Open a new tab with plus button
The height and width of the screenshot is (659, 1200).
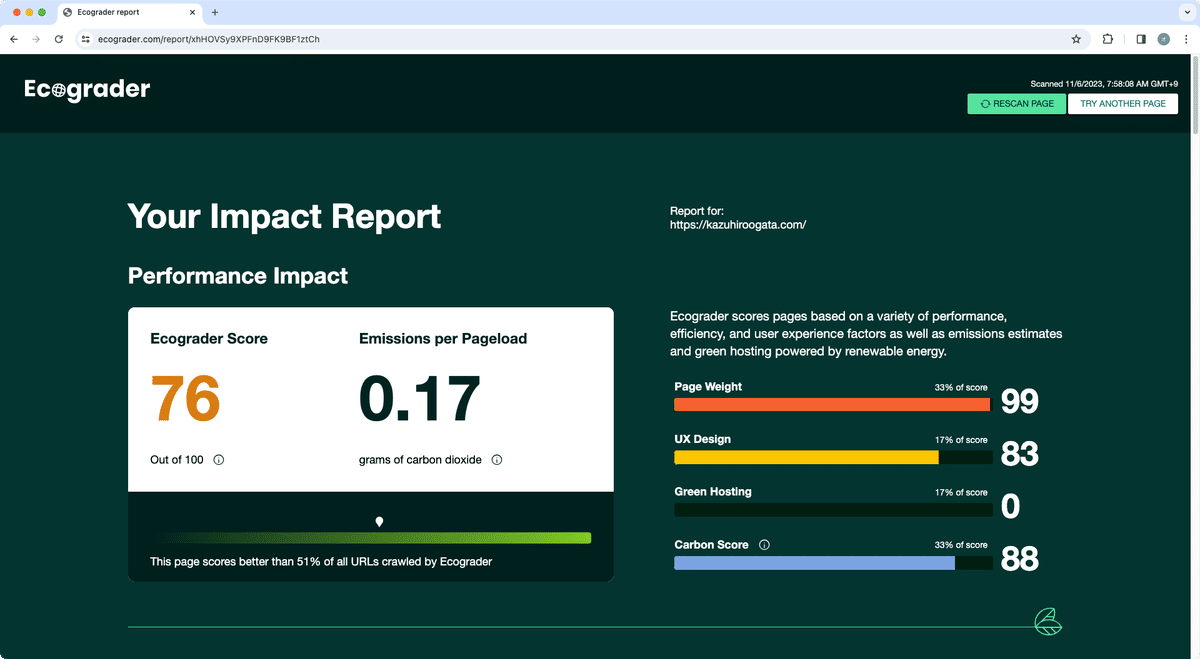click(215, 12)
